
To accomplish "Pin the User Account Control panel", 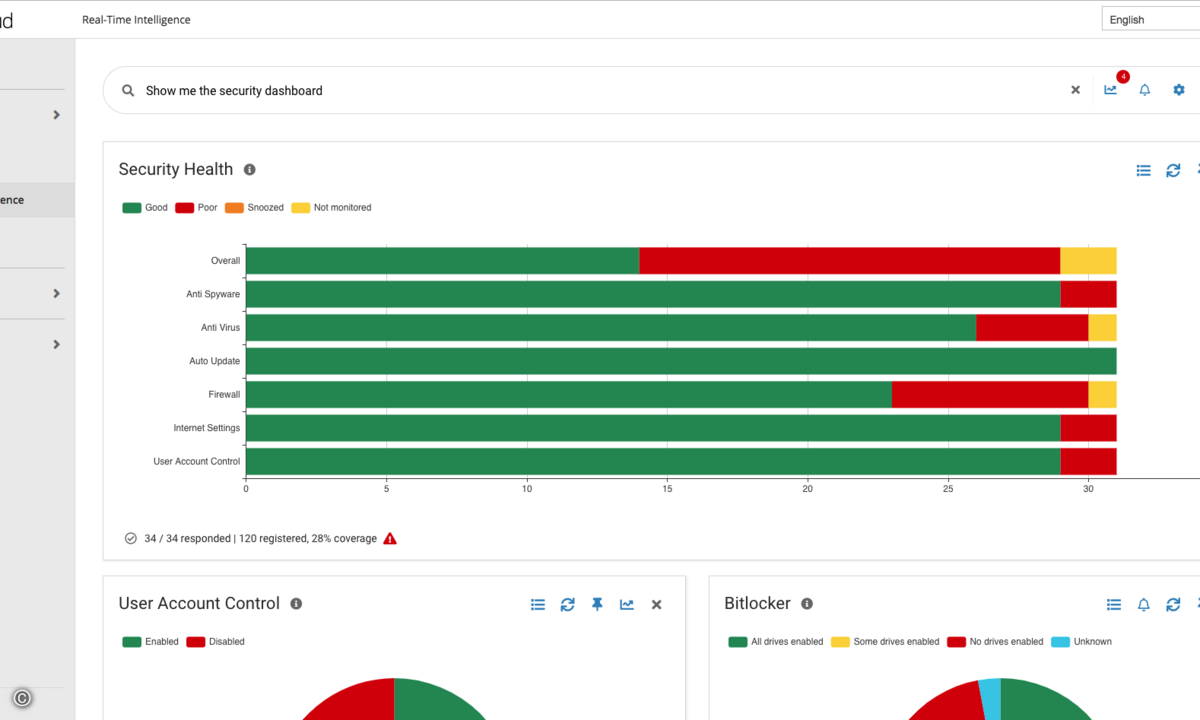I will (x=597, y=605).
